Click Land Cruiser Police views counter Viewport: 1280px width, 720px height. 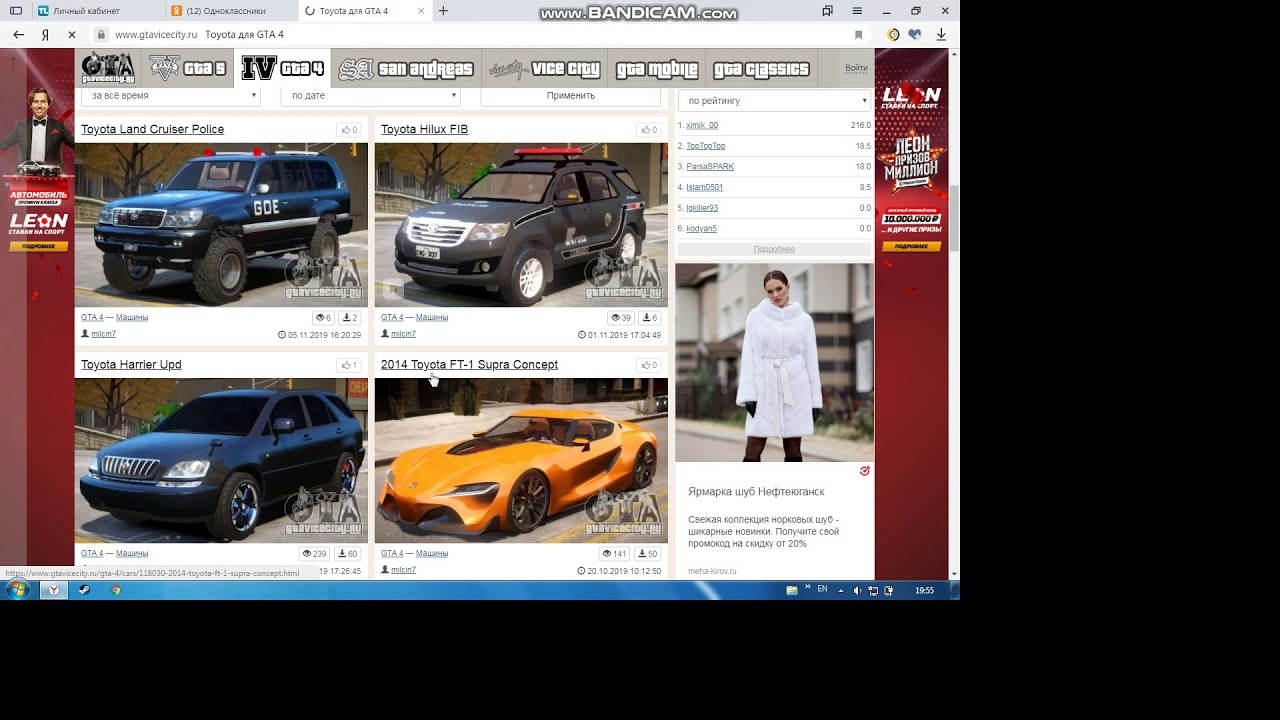coord(323,318)
